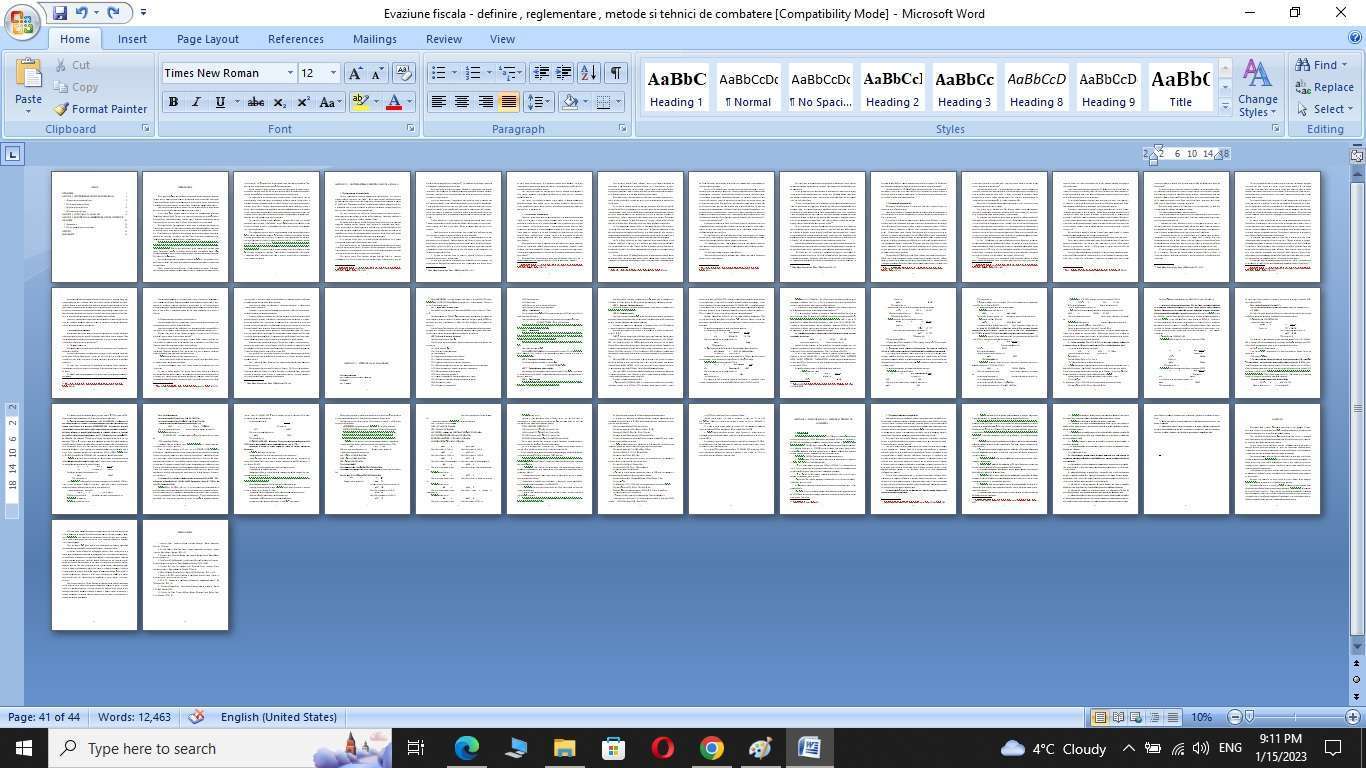Toggle Bold formatting

[173, 102]
